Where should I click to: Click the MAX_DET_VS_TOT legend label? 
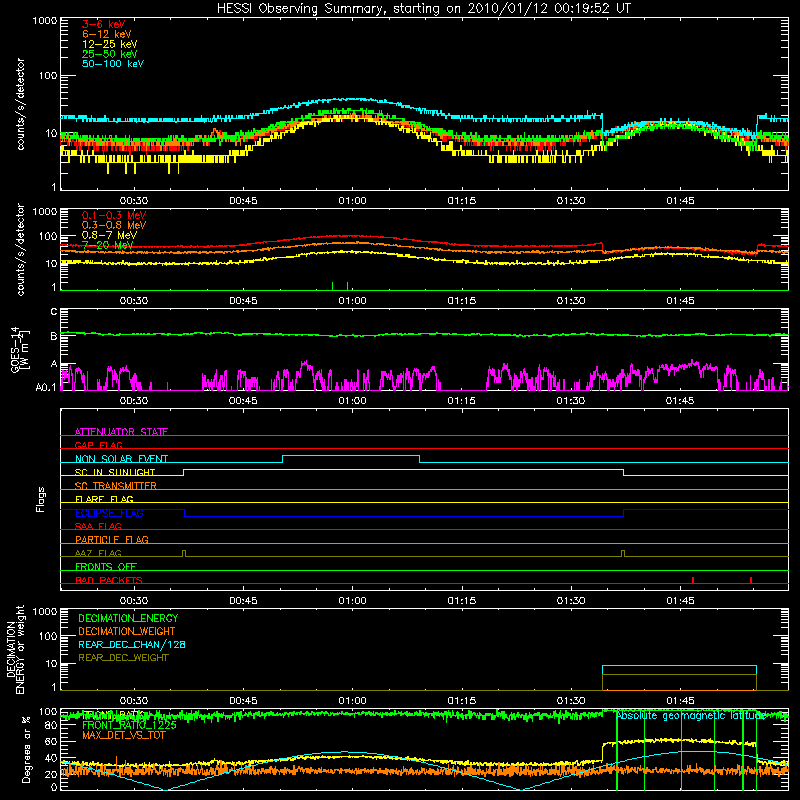tap(124, 735)
